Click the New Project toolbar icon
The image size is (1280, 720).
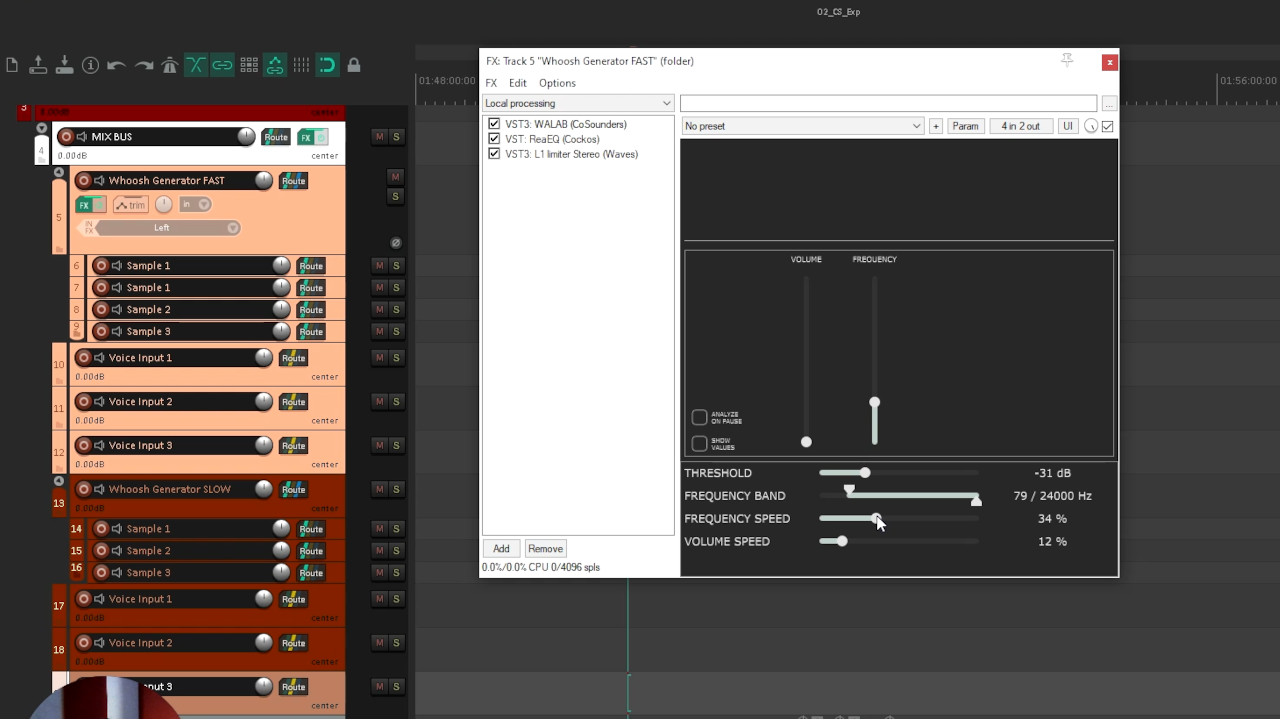12,65
